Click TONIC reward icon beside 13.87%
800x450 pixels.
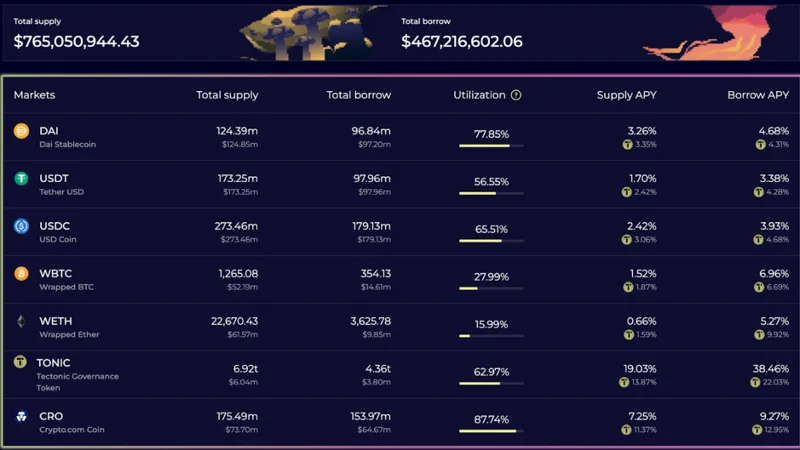tap(623, 382)
